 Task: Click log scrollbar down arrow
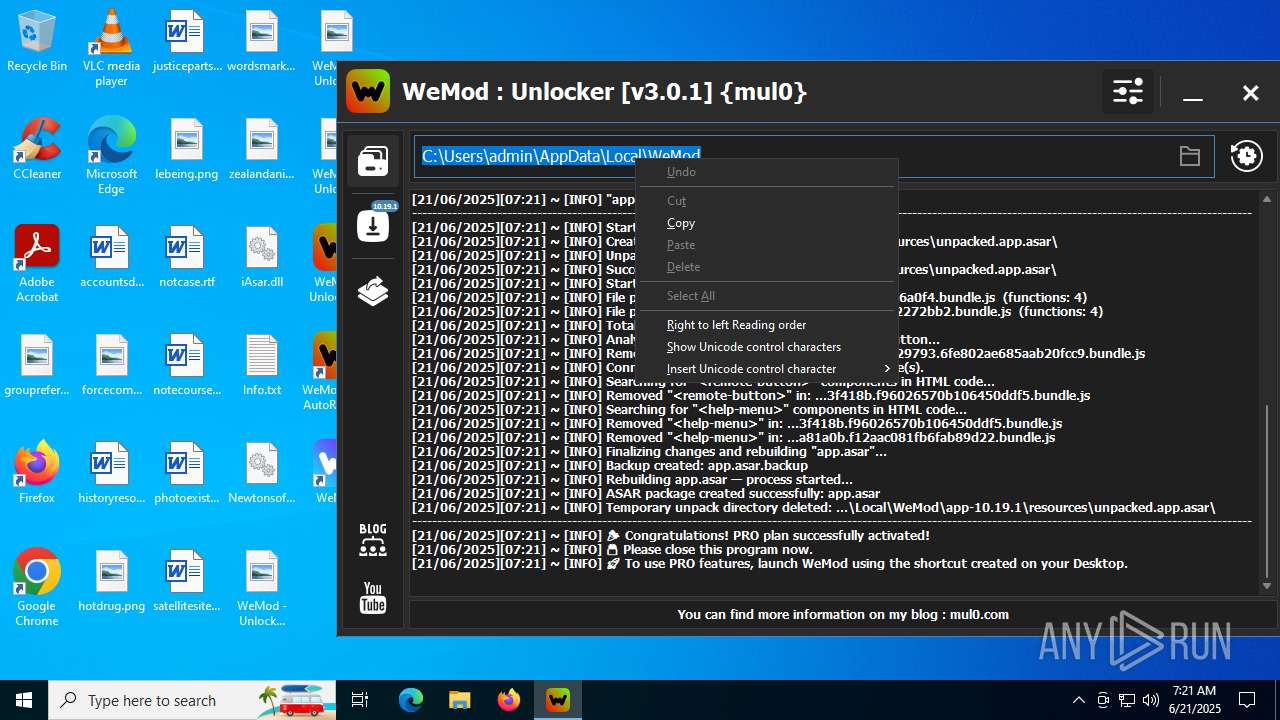tap(1267, 586)
